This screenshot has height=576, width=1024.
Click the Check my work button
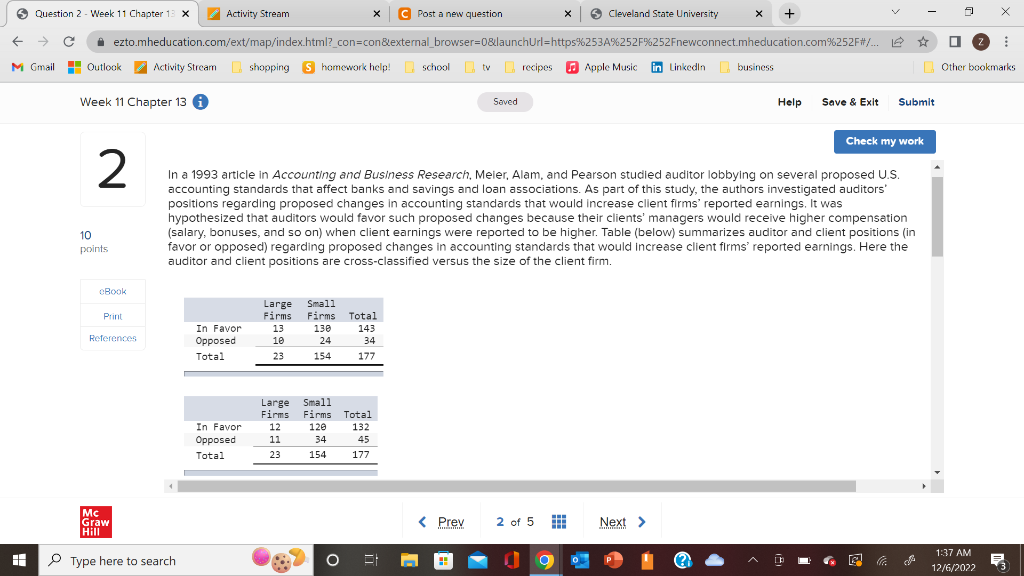tap(884, 142)
